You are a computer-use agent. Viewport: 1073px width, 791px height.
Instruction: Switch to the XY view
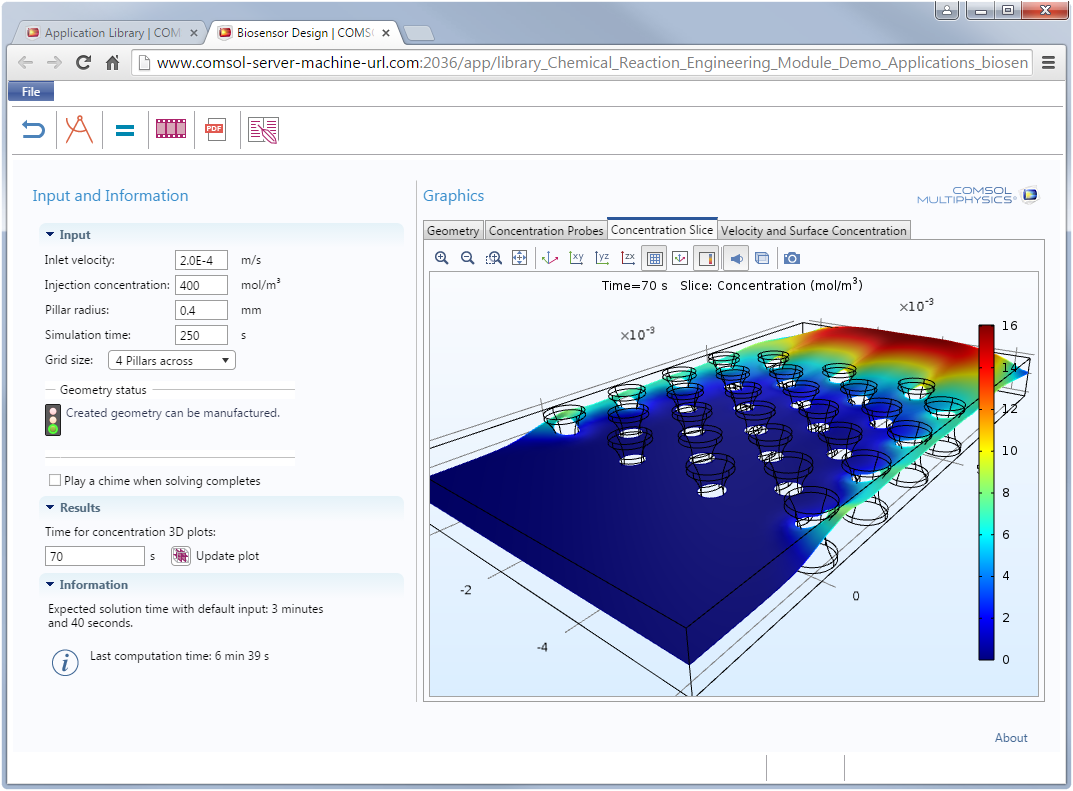pyautogui.click(x=576, y=258)
